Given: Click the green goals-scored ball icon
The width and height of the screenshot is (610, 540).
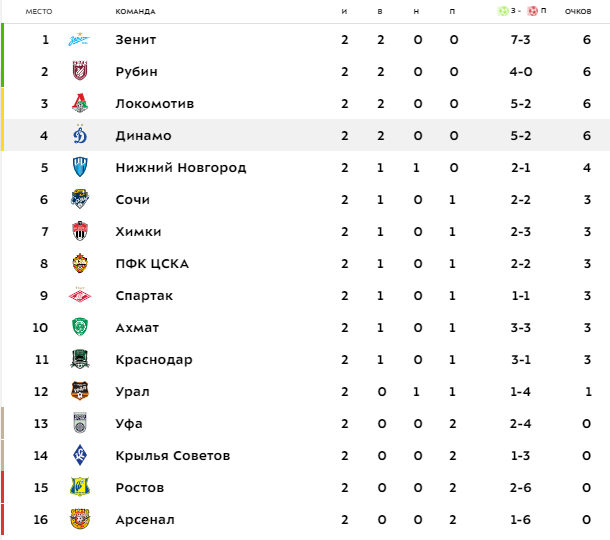Looking at the screenshot, I should pyautogui.click(x=503, y=11).
